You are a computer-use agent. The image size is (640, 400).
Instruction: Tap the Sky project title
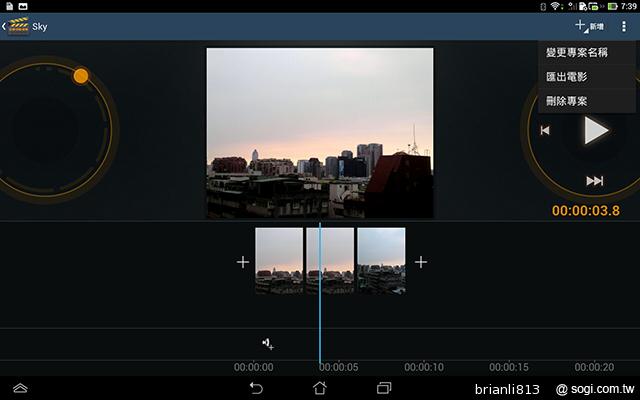pos(40,27)
